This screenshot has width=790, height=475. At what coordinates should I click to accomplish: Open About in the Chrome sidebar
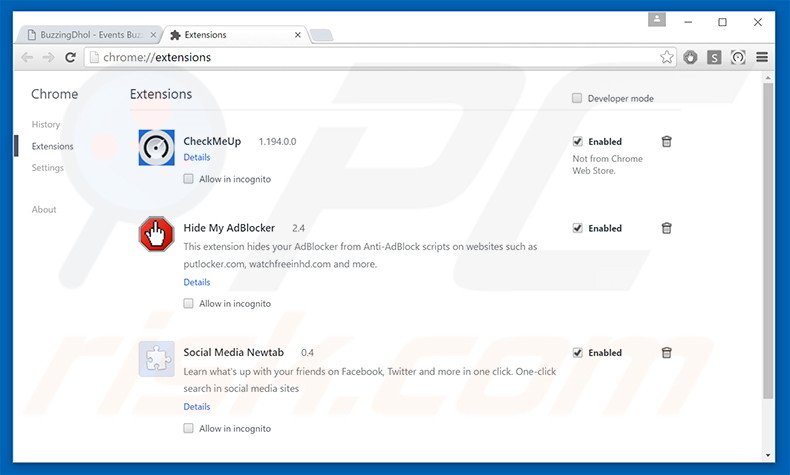44,210
